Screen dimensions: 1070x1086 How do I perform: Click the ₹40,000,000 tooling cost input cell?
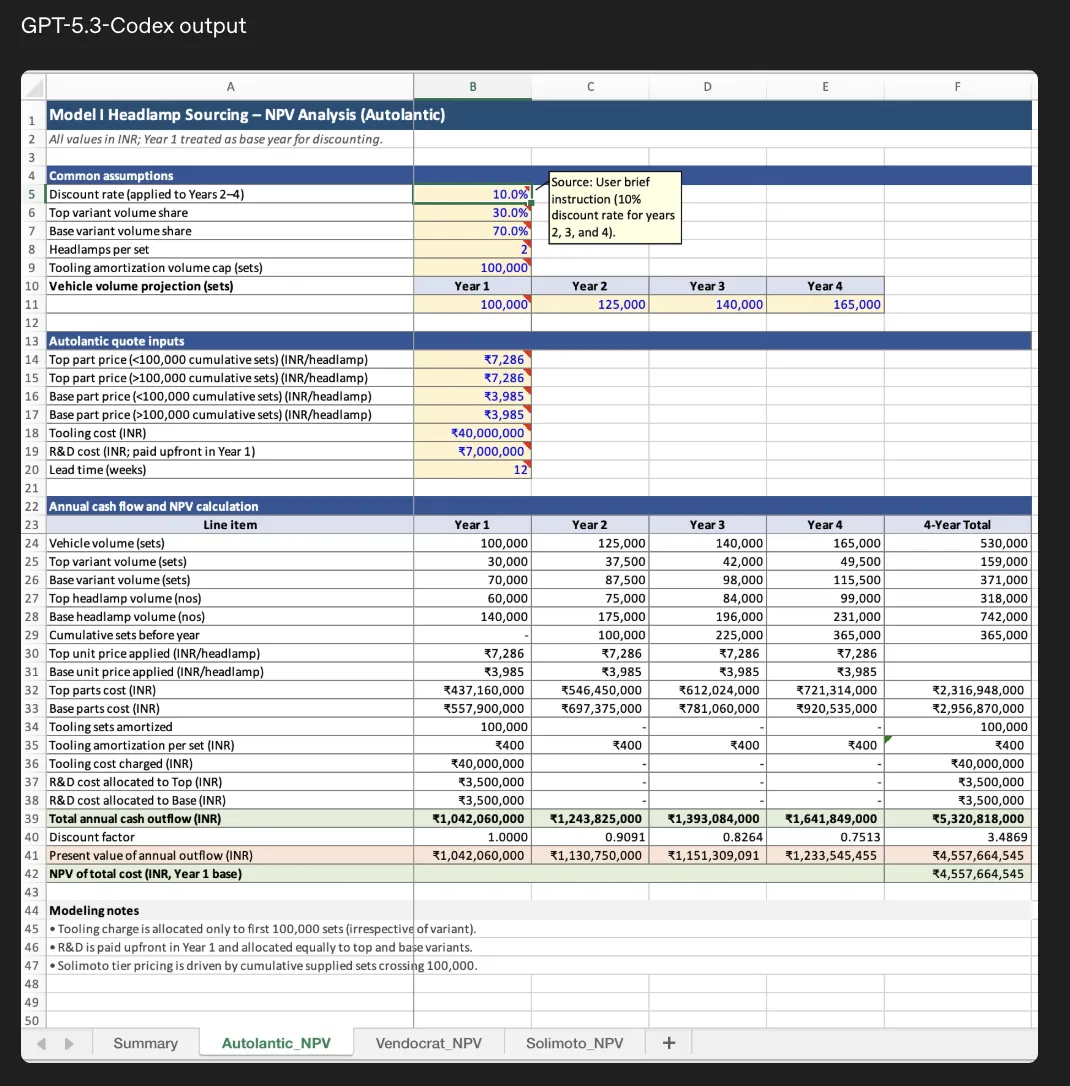point(472,433)
